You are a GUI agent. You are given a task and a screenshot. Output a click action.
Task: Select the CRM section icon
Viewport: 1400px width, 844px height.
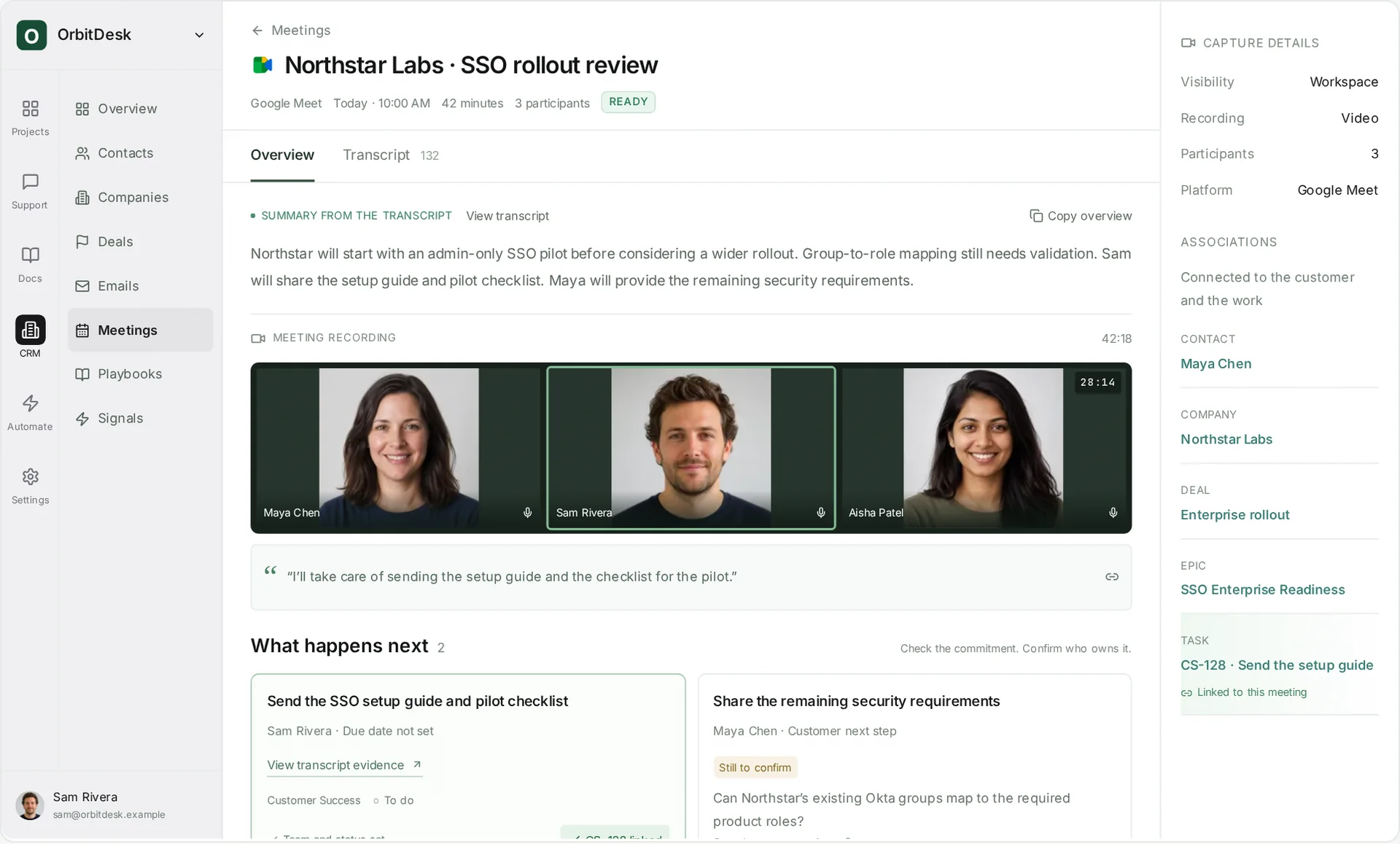click(x=30, y=330)
